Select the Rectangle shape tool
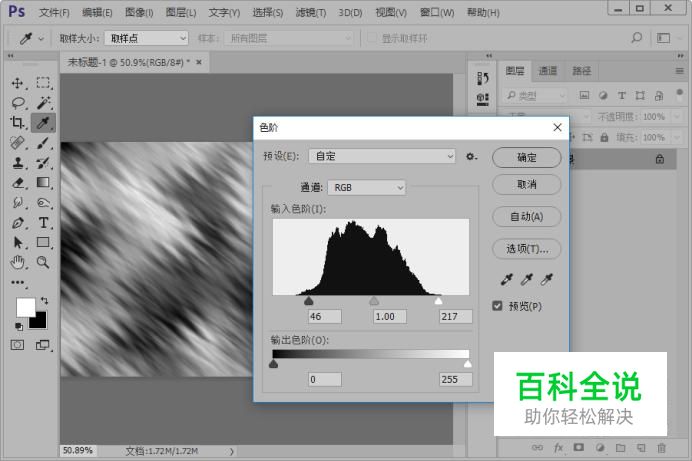 [43, 243]
